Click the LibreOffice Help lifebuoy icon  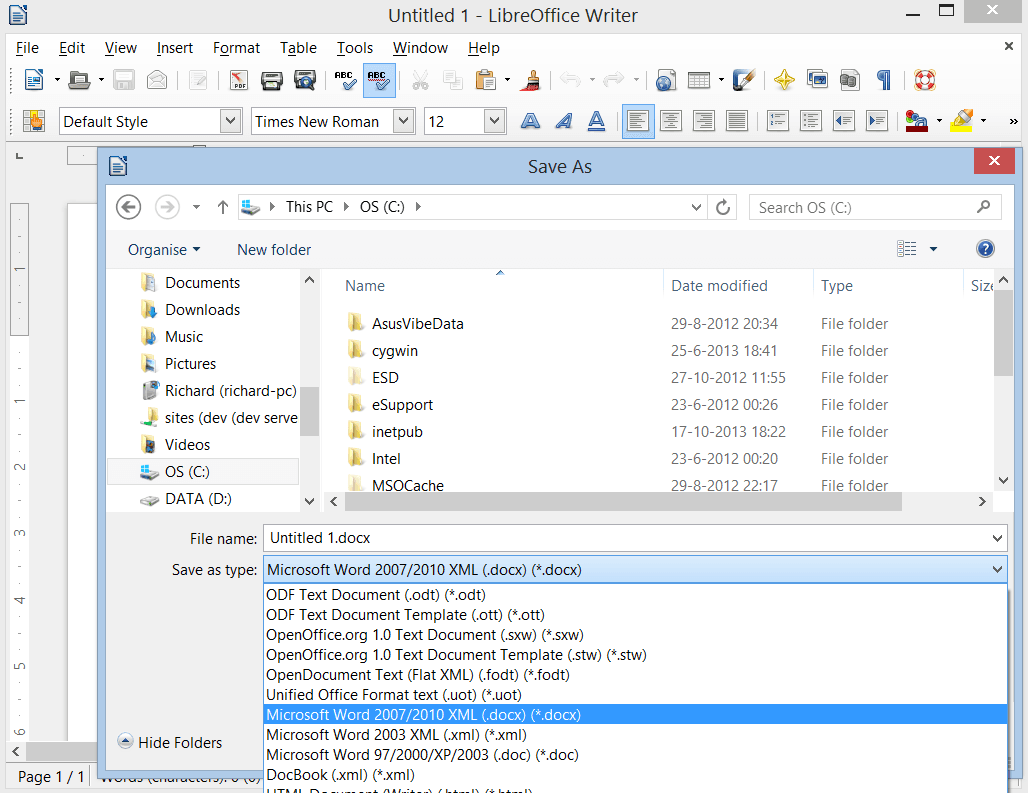tap(923, 80)
